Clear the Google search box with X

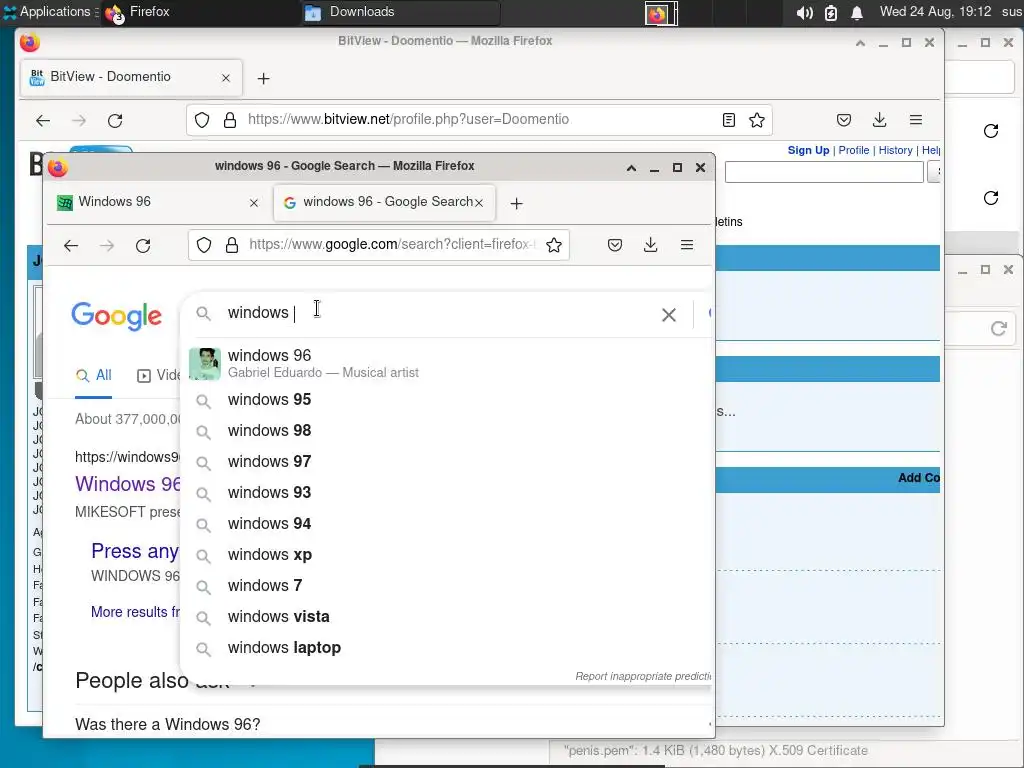(x=669, y=315)
